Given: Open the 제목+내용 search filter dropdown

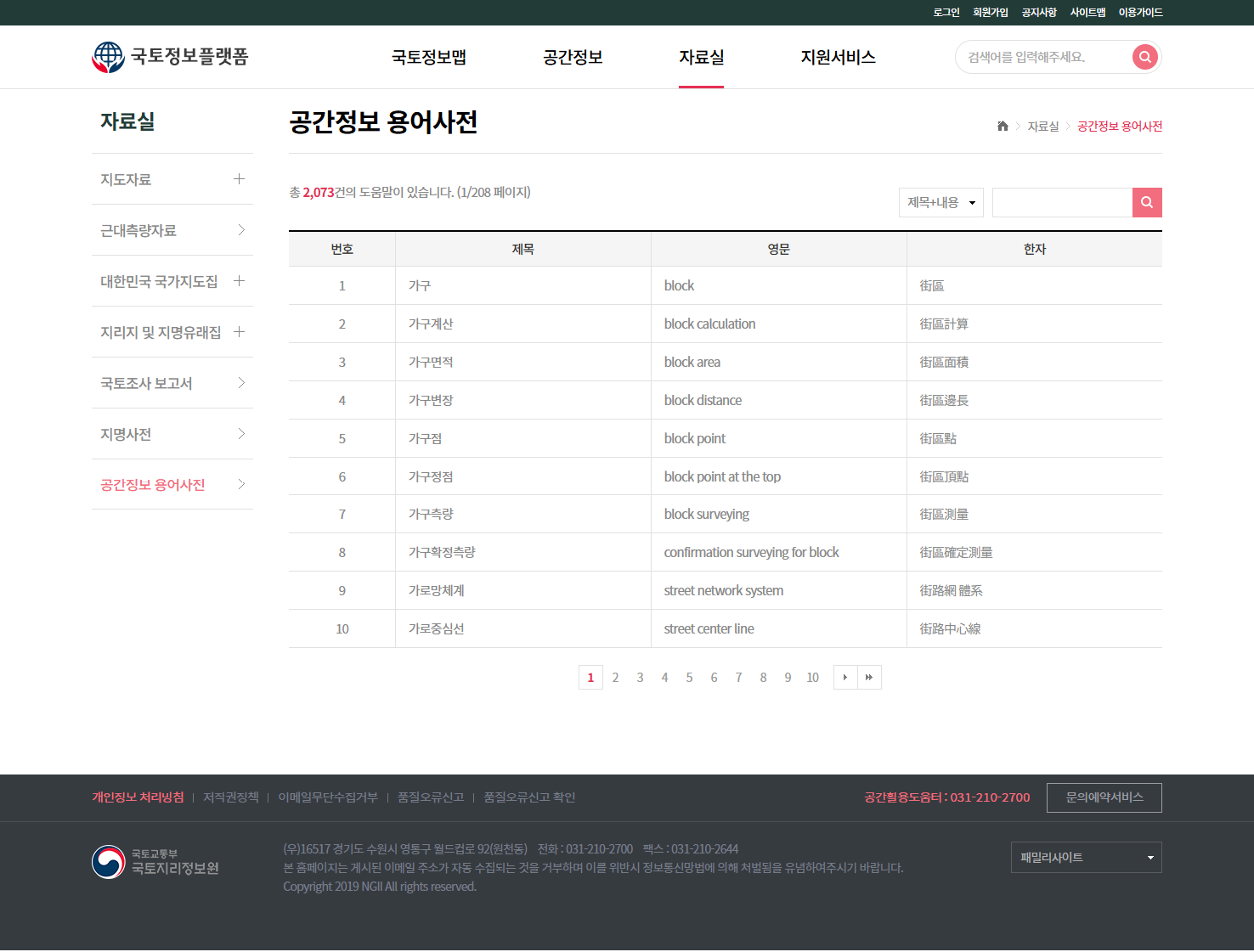Looking at the screenshot, I should coord(940,202).
